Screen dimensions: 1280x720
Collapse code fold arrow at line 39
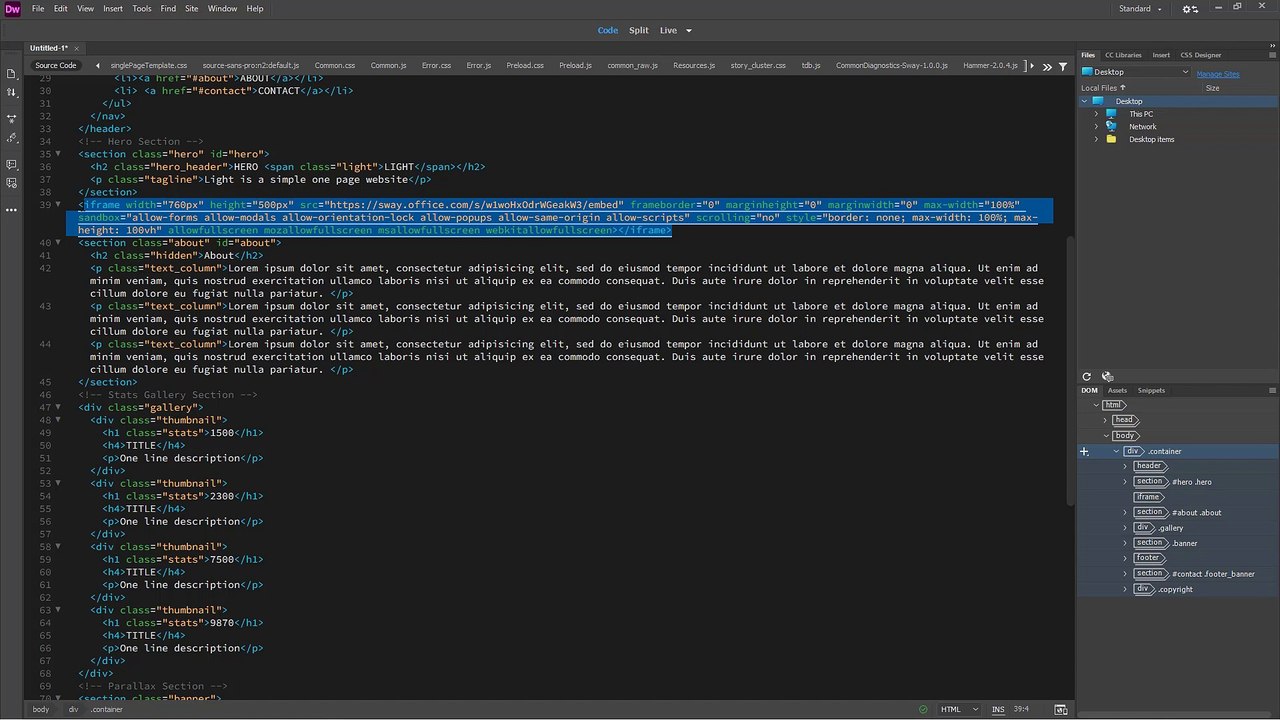point(58,205)
